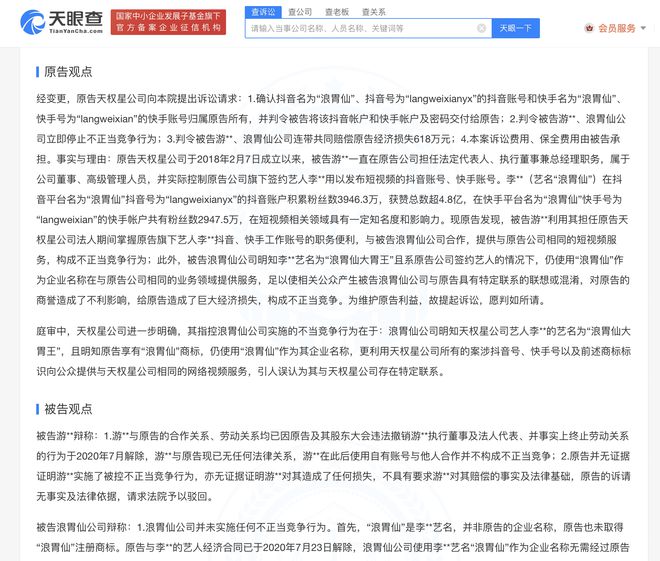Open the 会员服务 link
Image resolution: width=660 pixels, height=561 pixels.
[x=616, y=29]
